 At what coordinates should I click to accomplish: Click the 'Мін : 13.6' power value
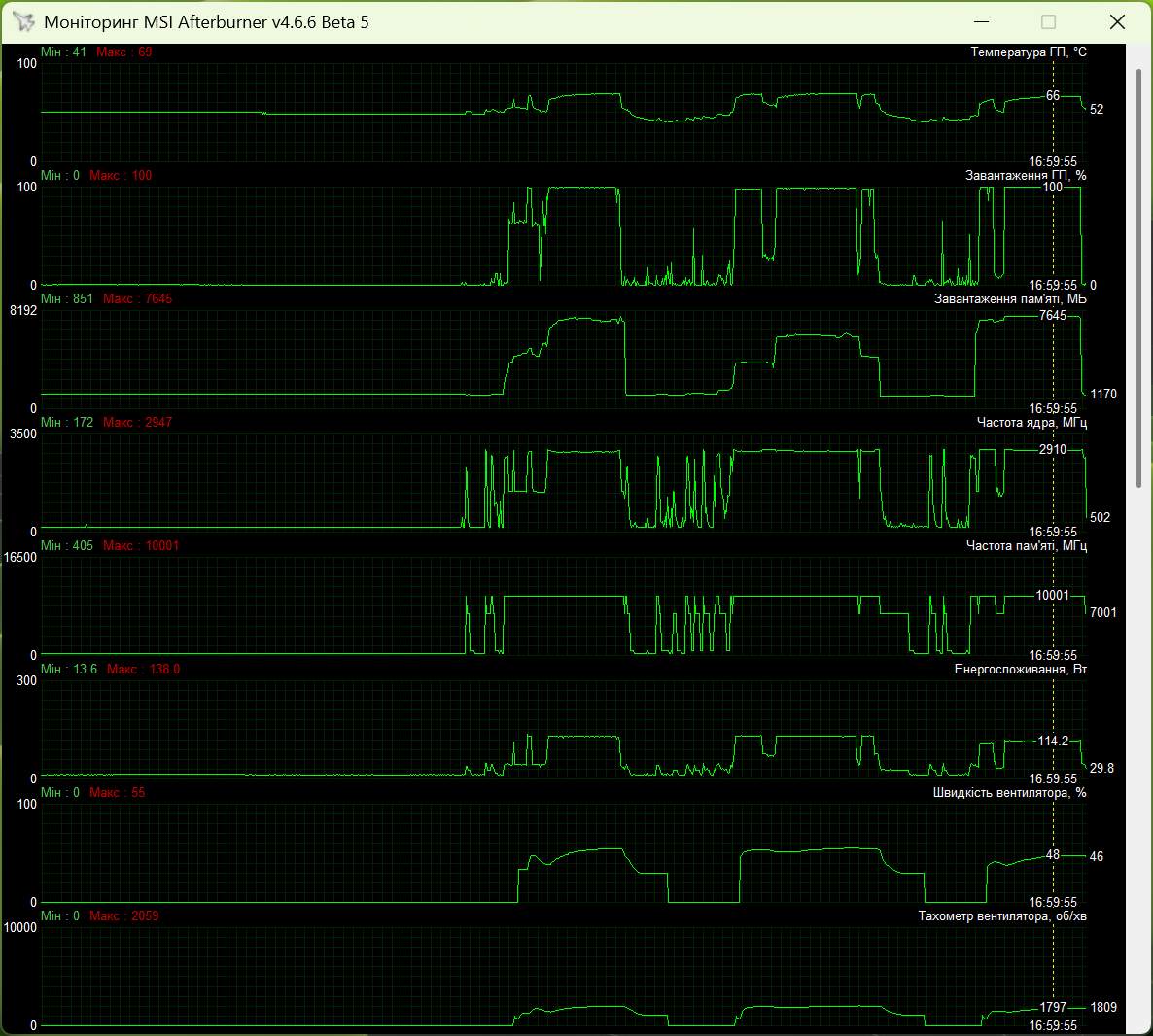click(x=69, y=670)
